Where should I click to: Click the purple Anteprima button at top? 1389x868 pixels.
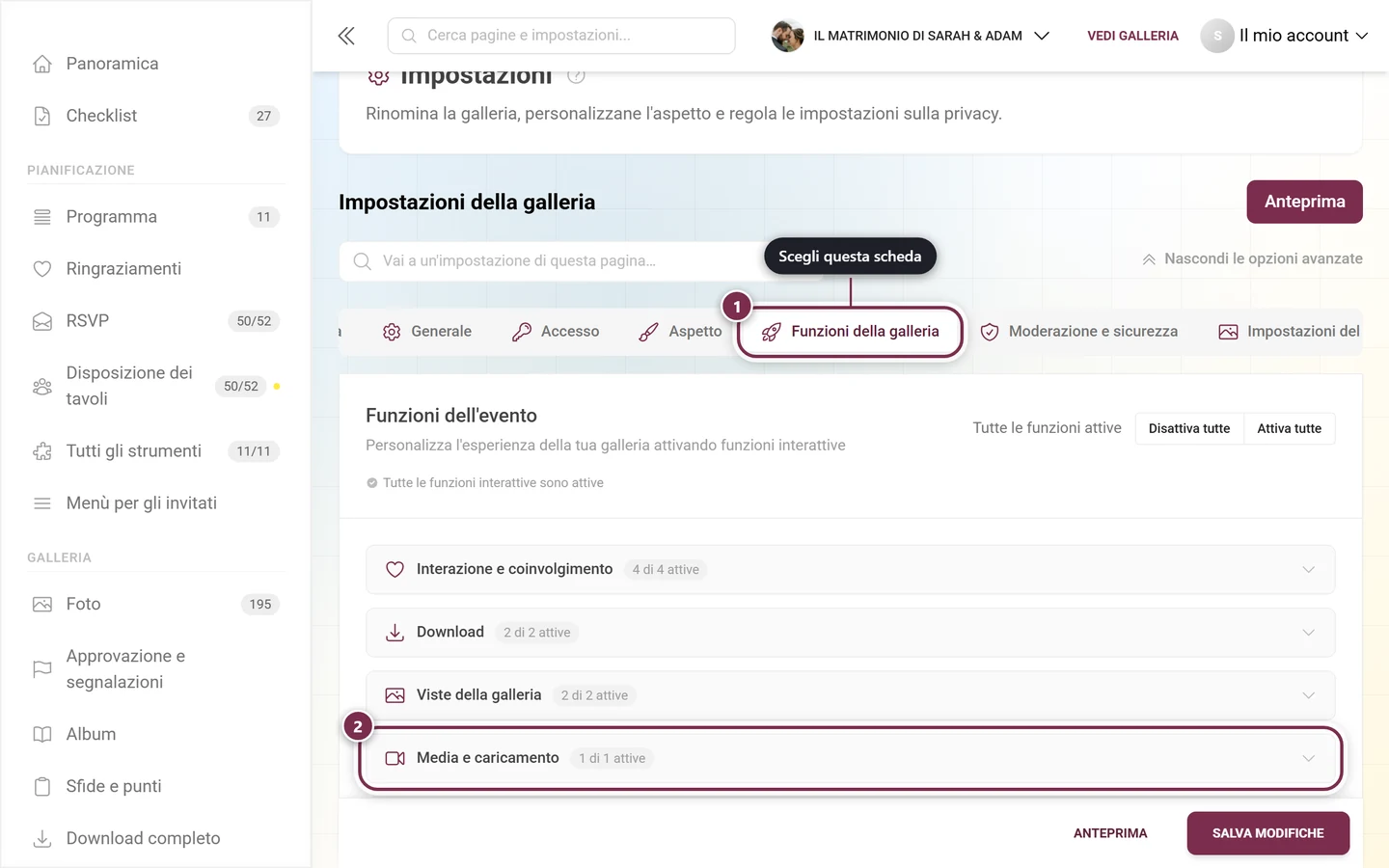click(x=1304, y=202)
